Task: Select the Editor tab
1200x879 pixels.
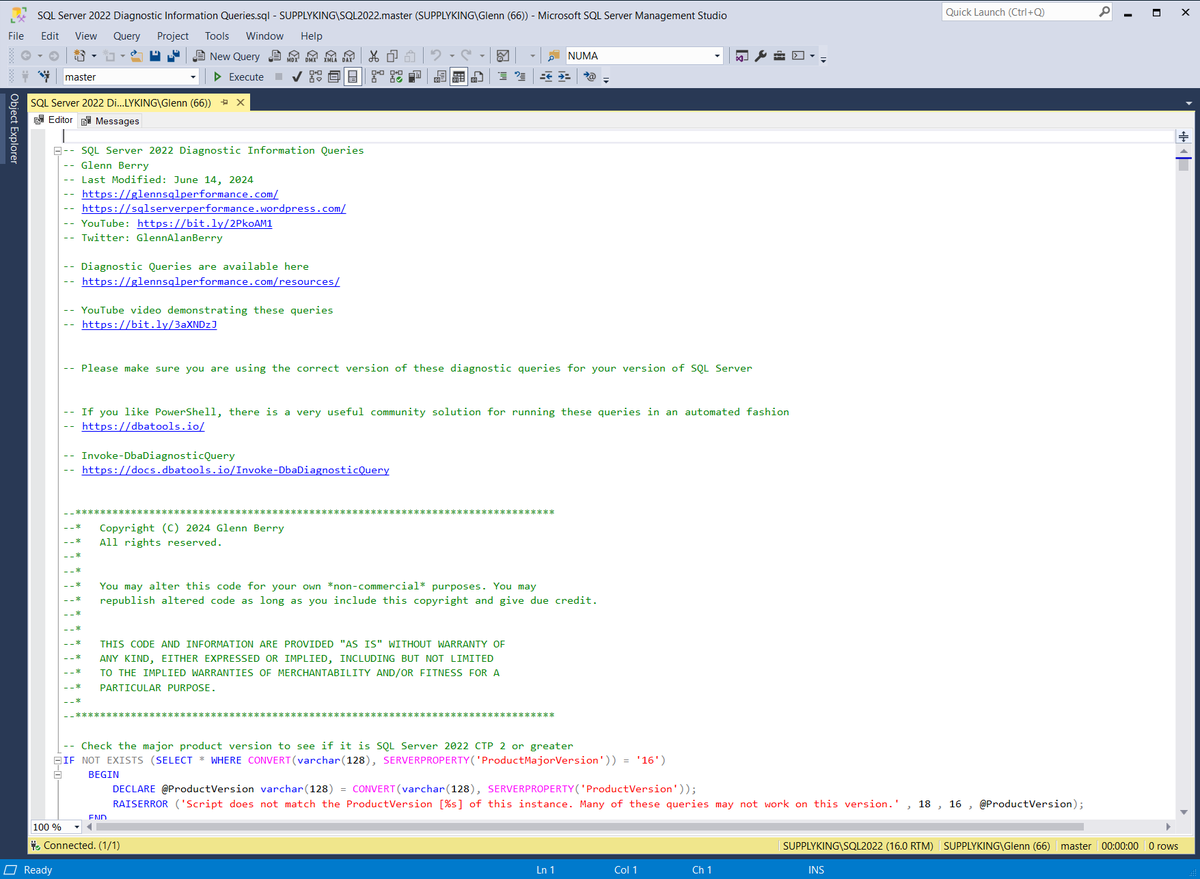Action: 54,120
